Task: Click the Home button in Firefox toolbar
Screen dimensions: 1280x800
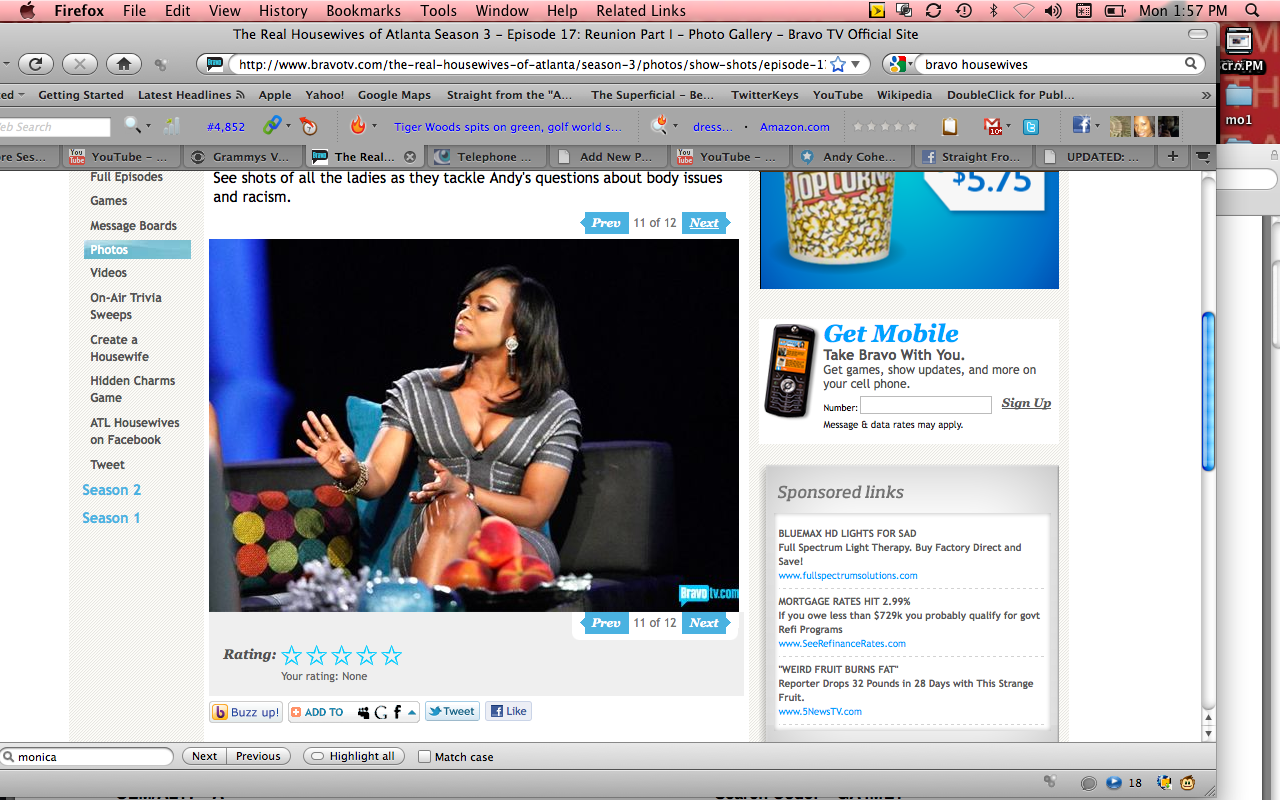Action: coord(123,64)
